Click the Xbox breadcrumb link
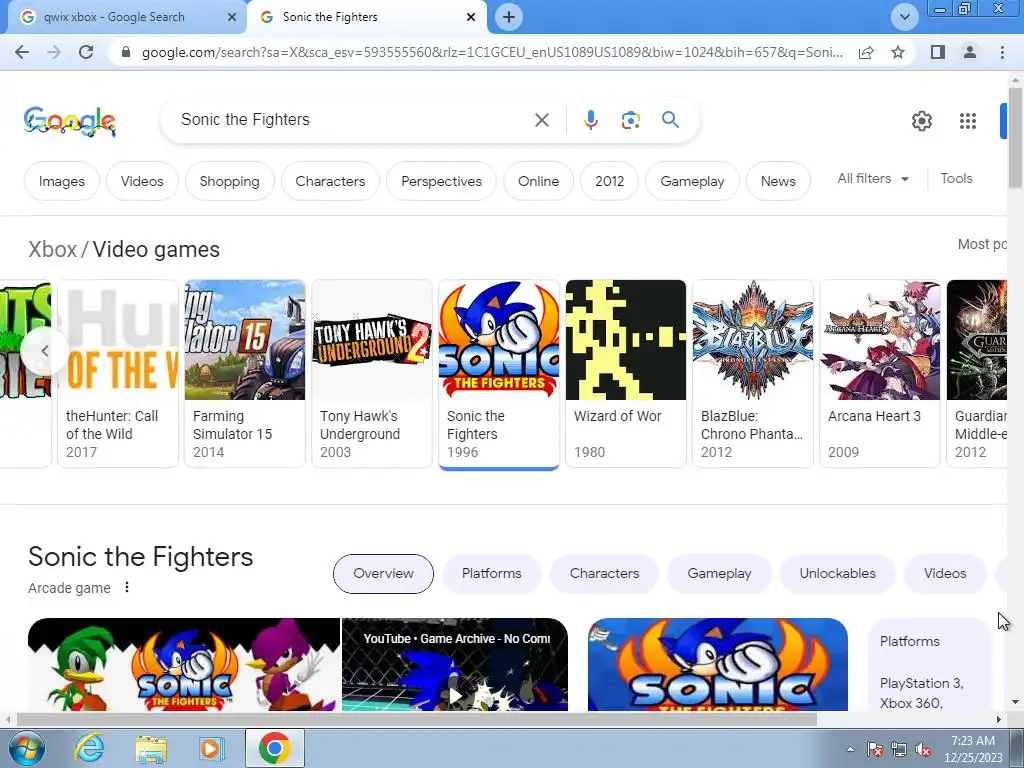This screenshot has width=1024, height=768. pos(52,249)
